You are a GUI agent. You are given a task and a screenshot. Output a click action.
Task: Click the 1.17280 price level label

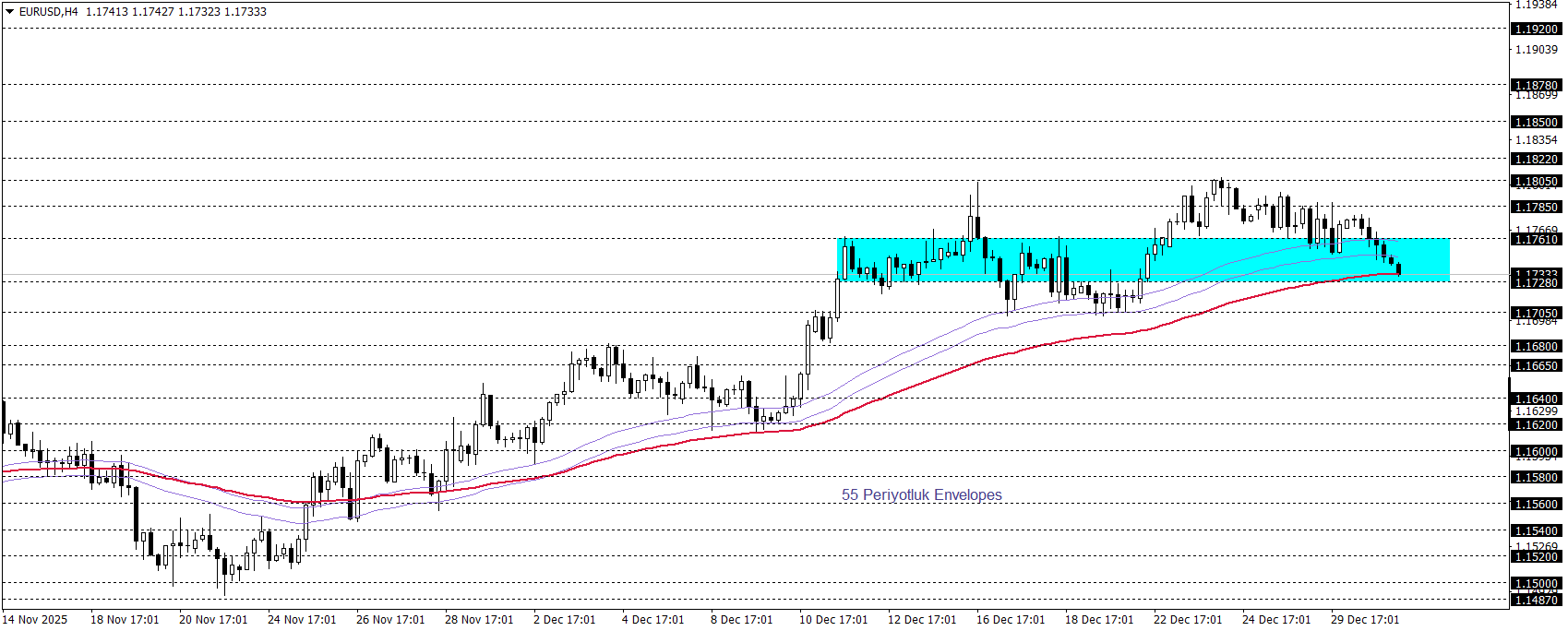coord(1537,283)
